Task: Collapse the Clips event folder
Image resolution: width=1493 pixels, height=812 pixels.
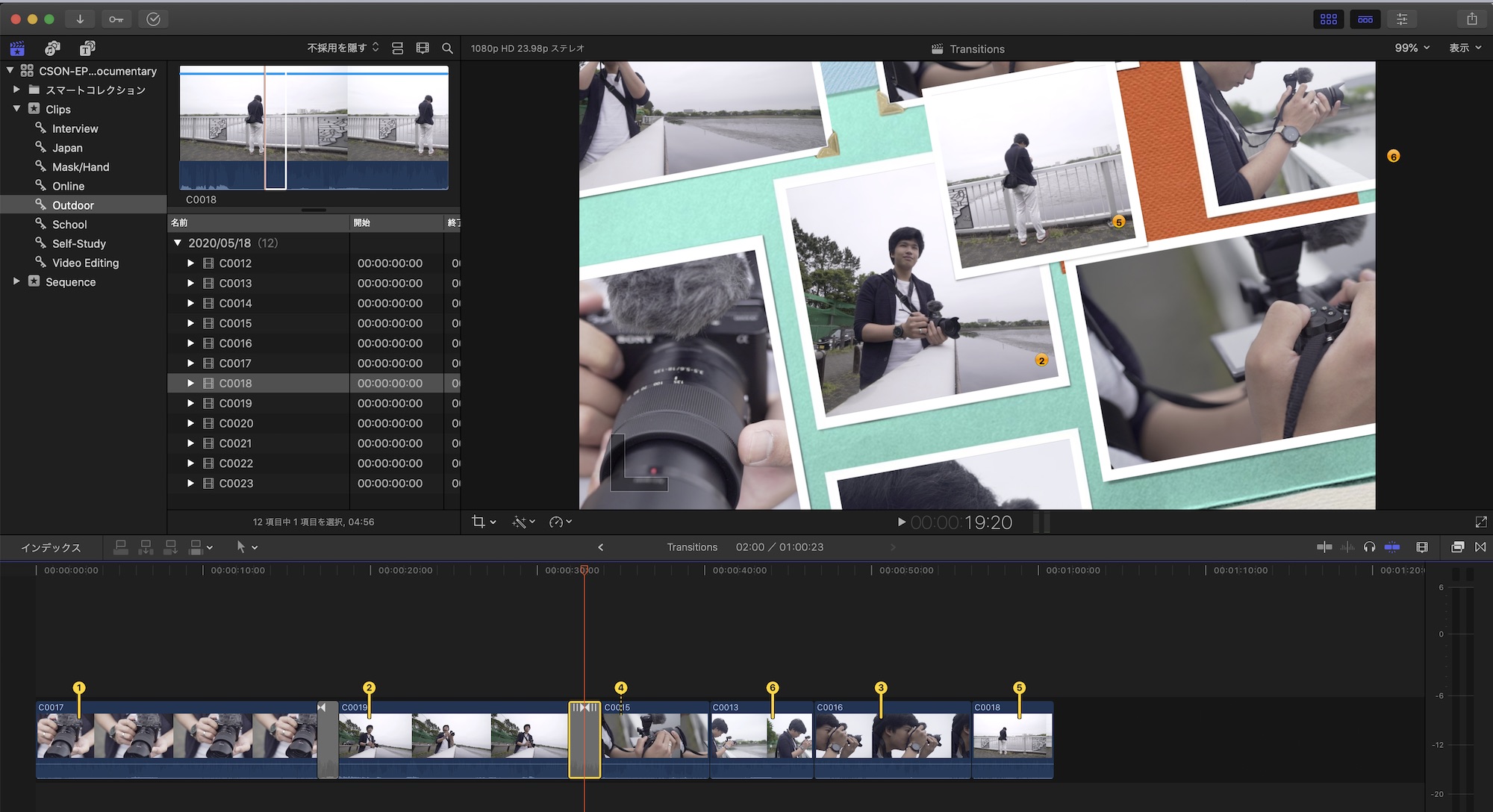Action: click(16, 109)
